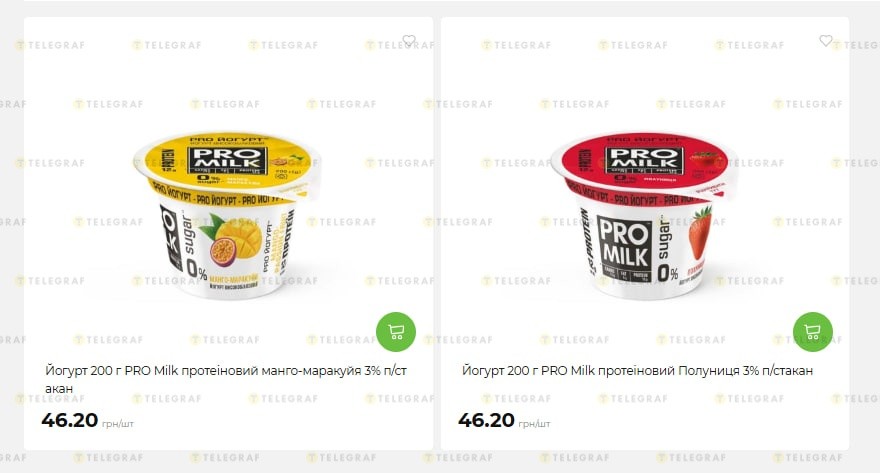Select the yellow lid of the mango yogurt
The width and height of the screenshot is (880, 473).
[227, 163]
